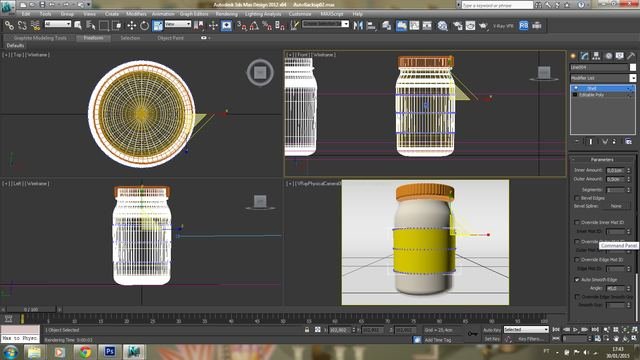Toggle the Angle Snap button
The height and width of the screenshot is (360, 640).
[x=254, y=26]
